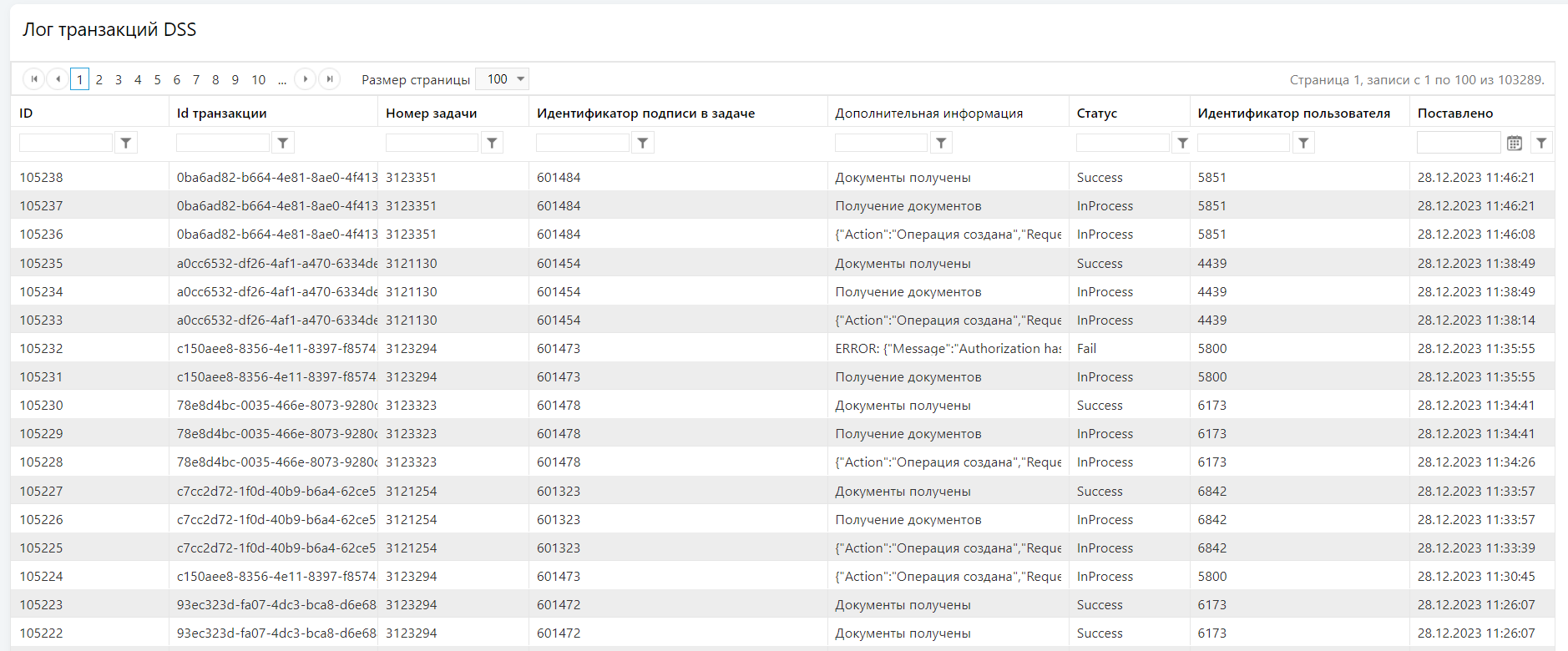Image resolution: width=1568 pixels, height=651 pixels.
Task: Select task number 3121130 in row 105233
Action: point(411,320)
